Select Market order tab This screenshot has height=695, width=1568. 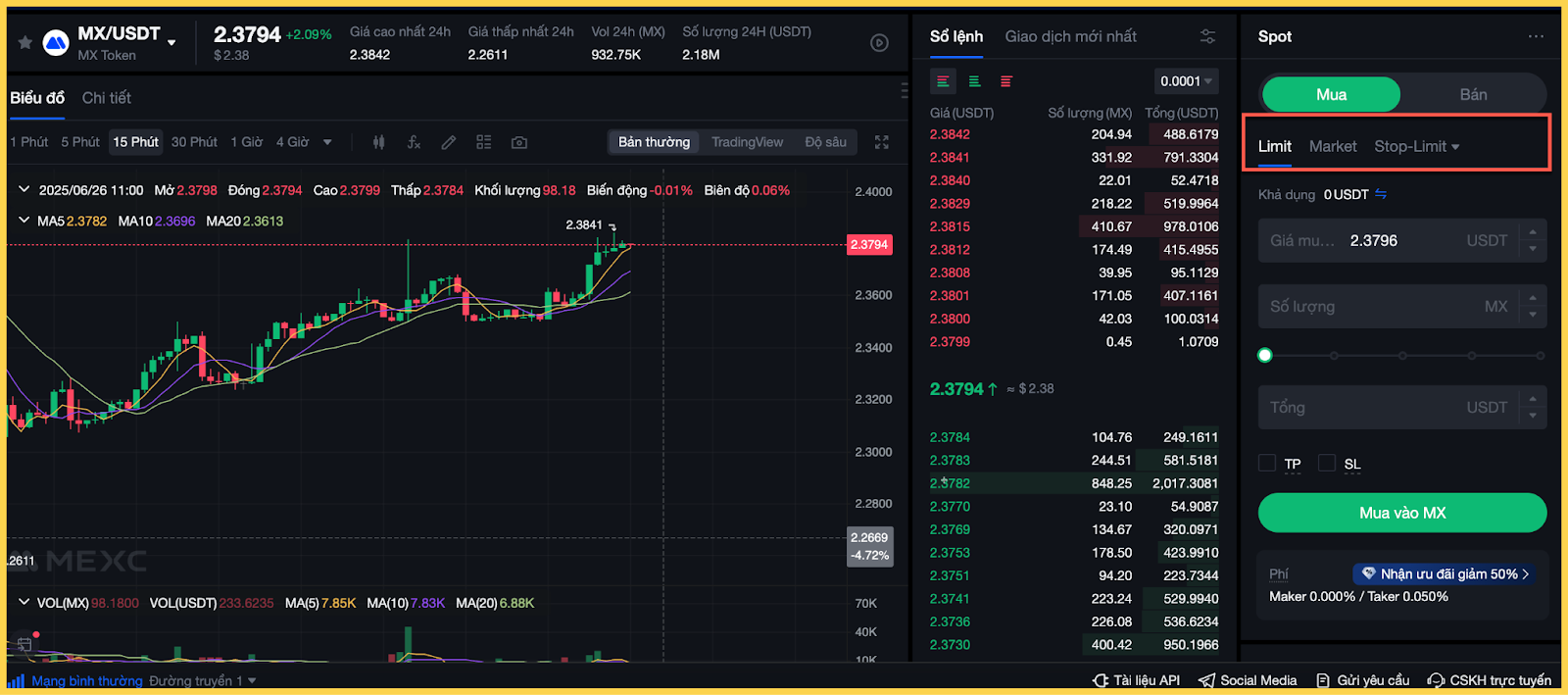(1333, 146)
